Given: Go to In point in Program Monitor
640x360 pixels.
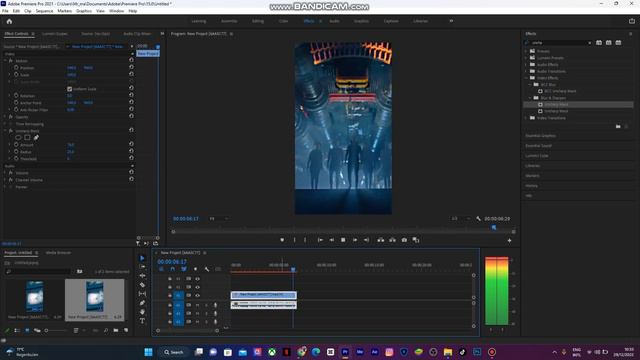Looking at the screenshot, I should (x=320, y=240).
